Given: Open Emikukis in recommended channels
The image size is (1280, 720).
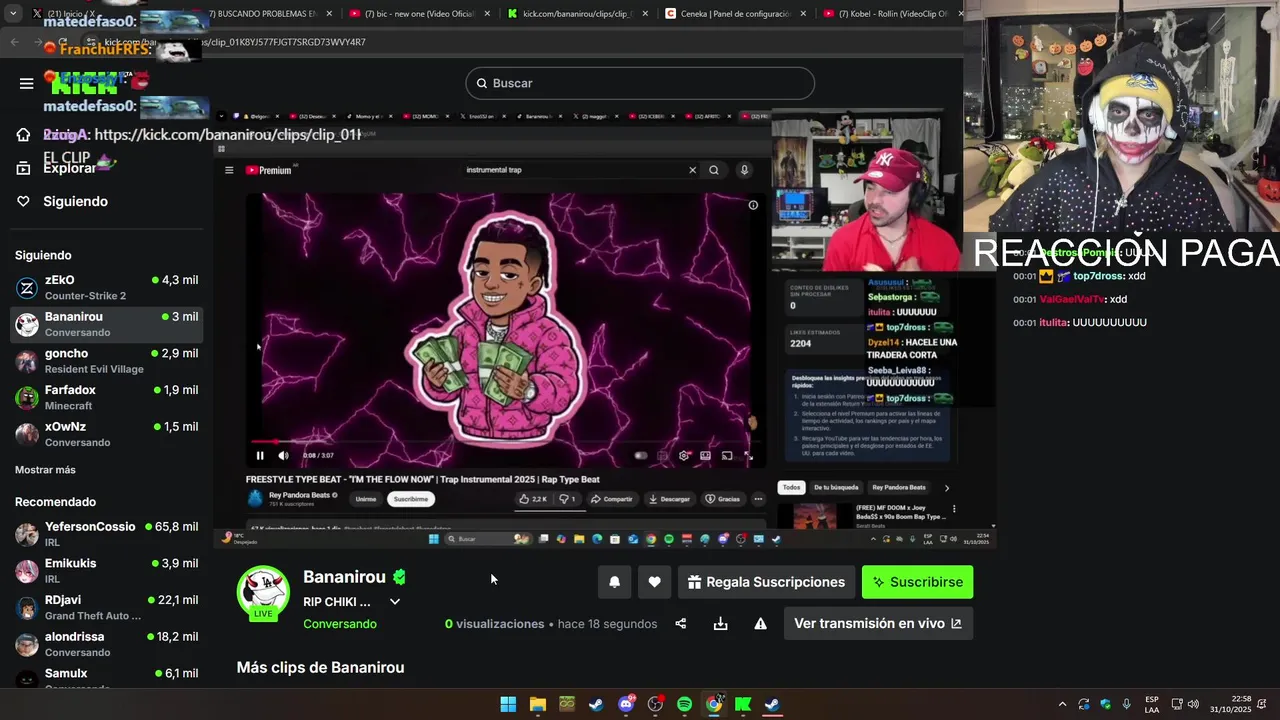Looking at the screenshot, I should pyautogui.click(x=106, y=571).
